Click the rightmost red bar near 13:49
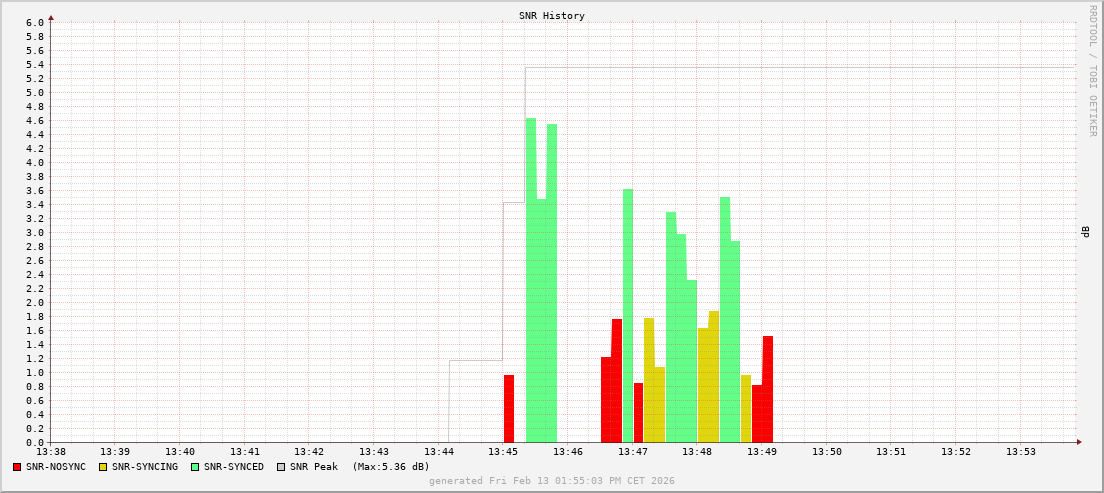This screenshot has width=1104, height=493. 768,390
